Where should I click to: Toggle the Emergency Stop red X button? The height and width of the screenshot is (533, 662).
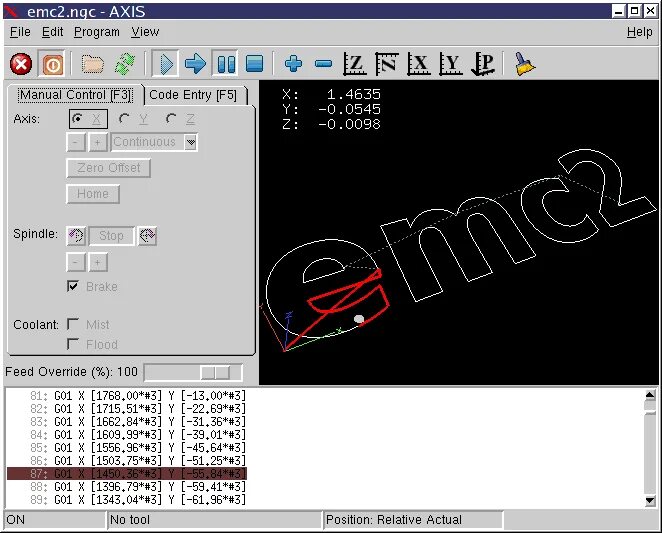[21, 64]
